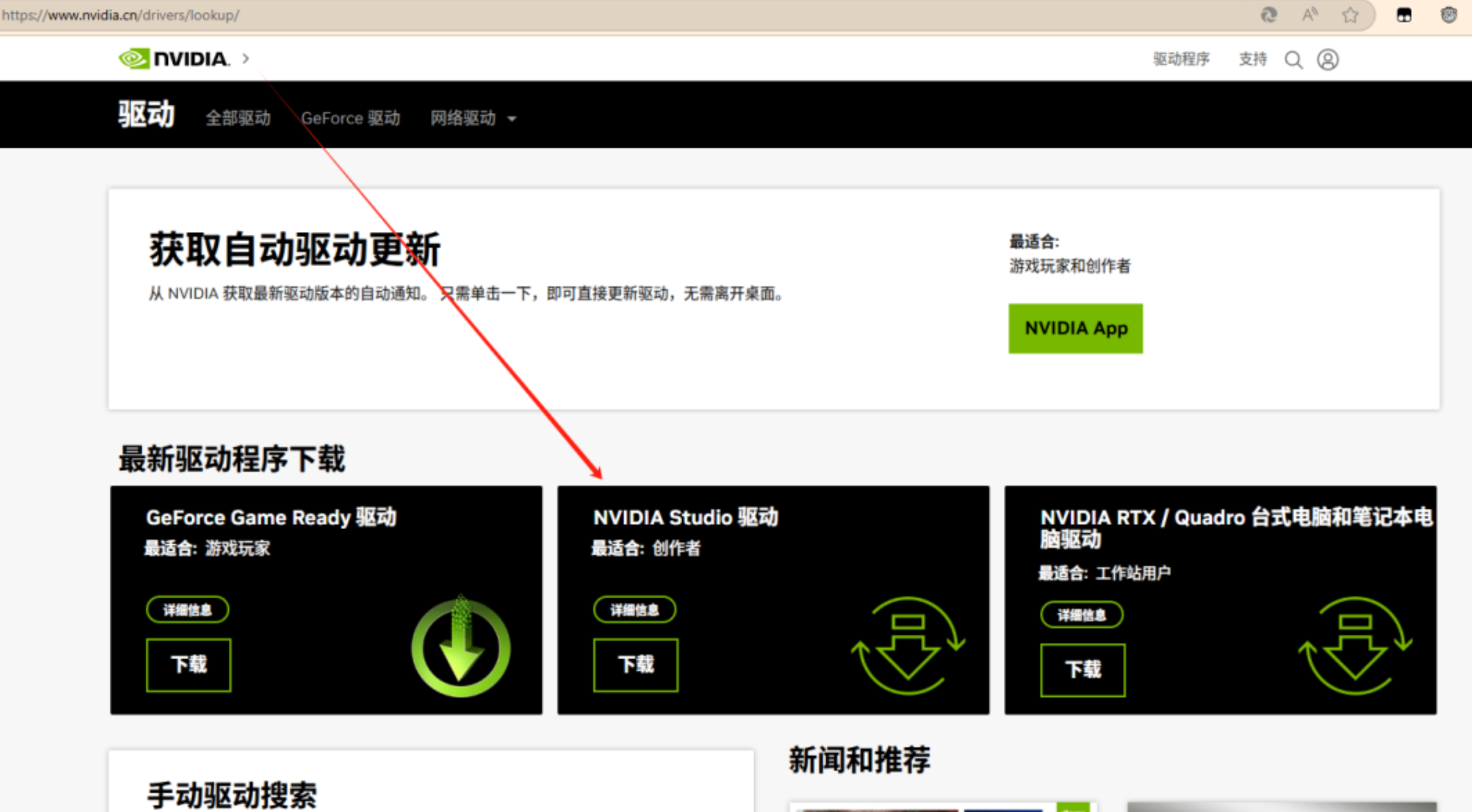Download the NVIDIA Studio driver
Viewport: 1472px width, 812px height.
[635, 665]
